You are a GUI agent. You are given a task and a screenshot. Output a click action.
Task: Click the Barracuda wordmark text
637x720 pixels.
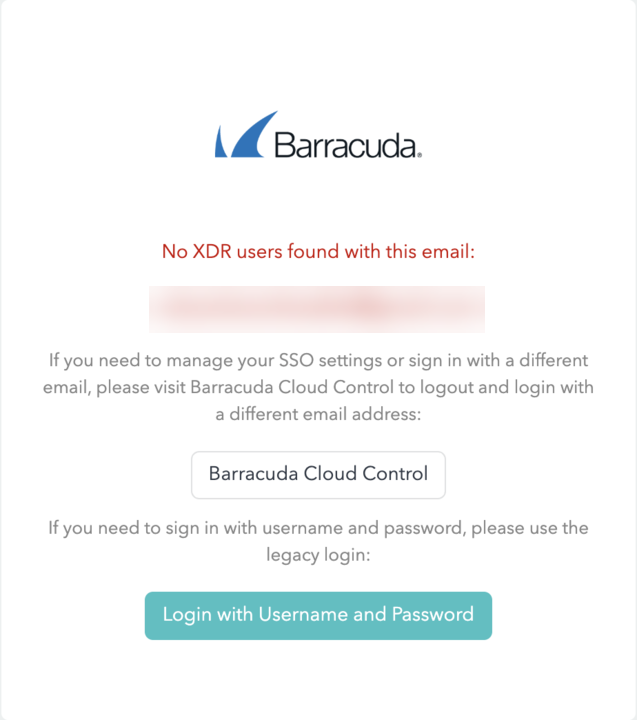[342, 145]
